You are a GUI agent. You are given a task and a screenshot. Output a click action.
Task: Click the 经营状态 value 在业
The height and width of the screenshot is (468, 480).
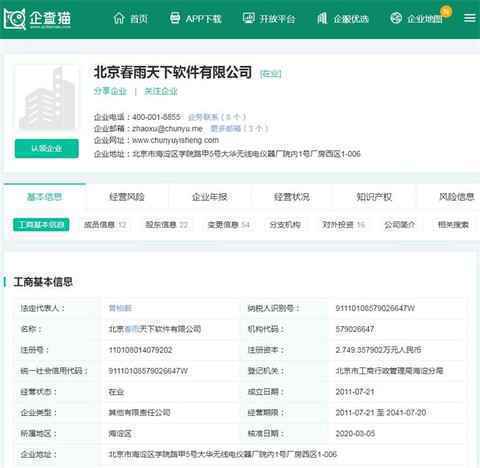[x=116, y=392]
